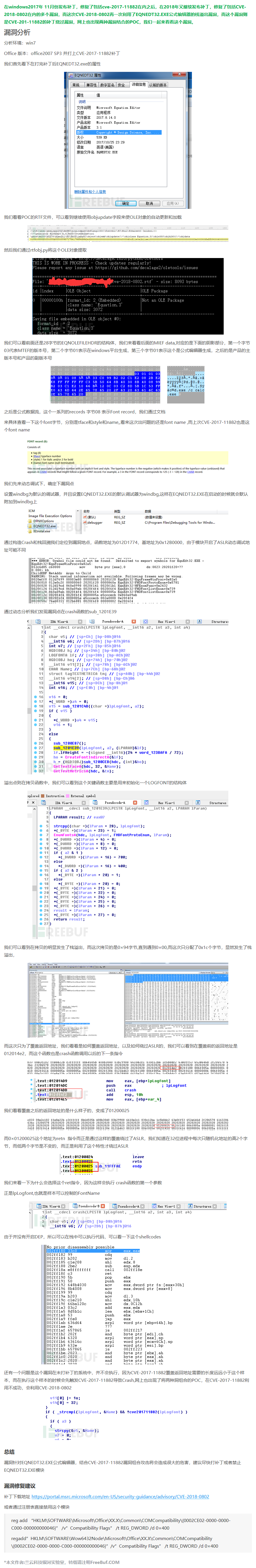Click folder icon beside EQNEDT32.exe registry key

click(x=31, y=525)
